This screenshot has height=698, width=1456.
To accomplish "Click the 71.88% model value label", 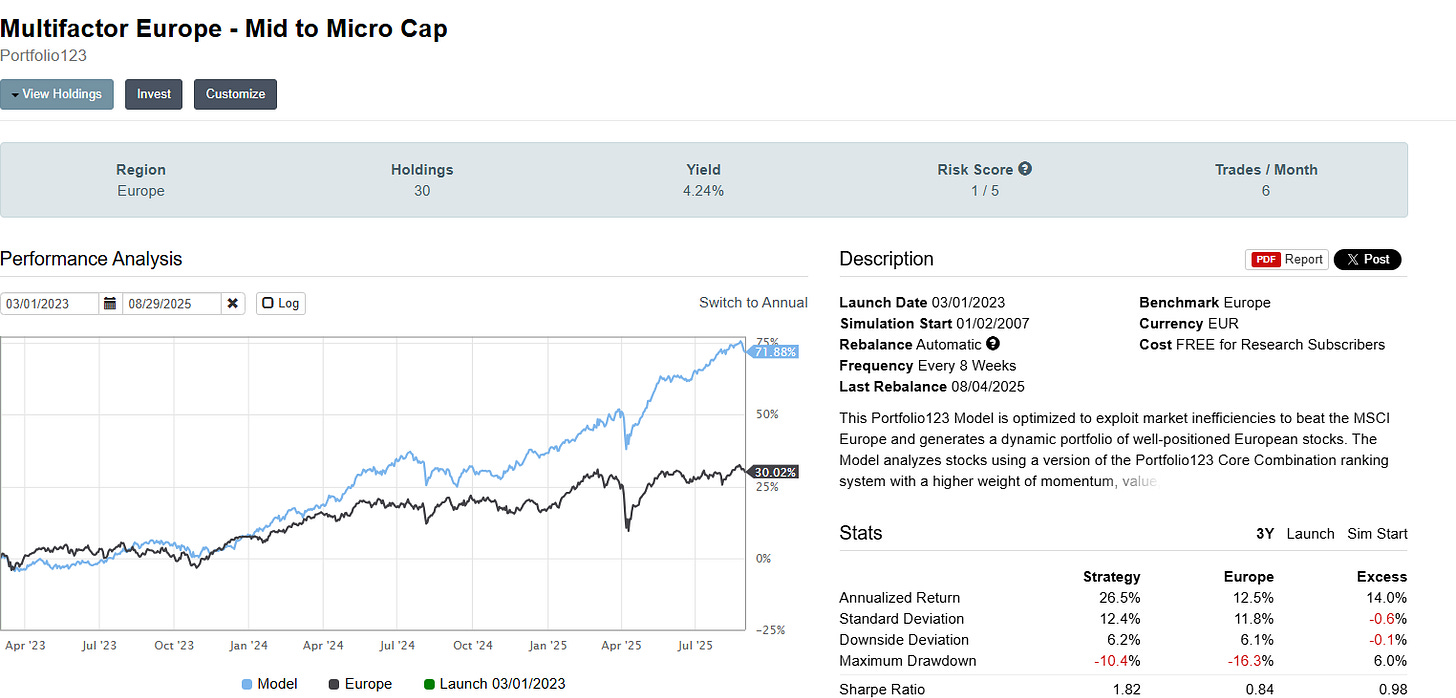I will 775,352.
